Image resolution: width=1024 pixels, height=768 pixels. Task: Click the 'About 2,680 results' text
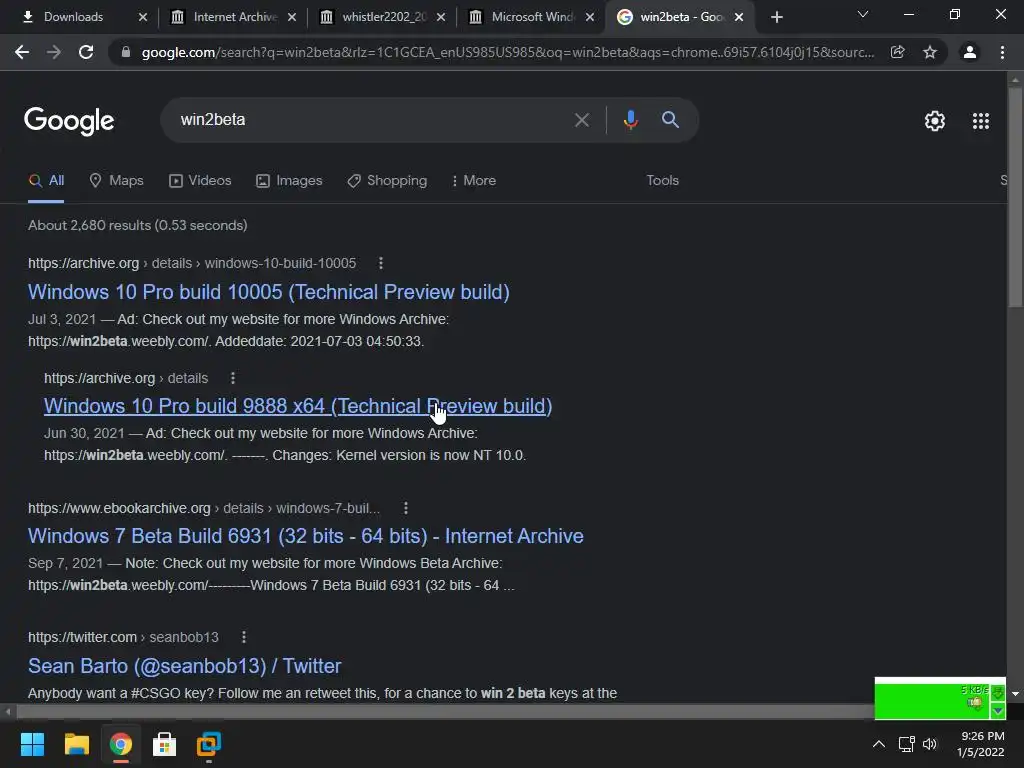click(x=138, y=225)
